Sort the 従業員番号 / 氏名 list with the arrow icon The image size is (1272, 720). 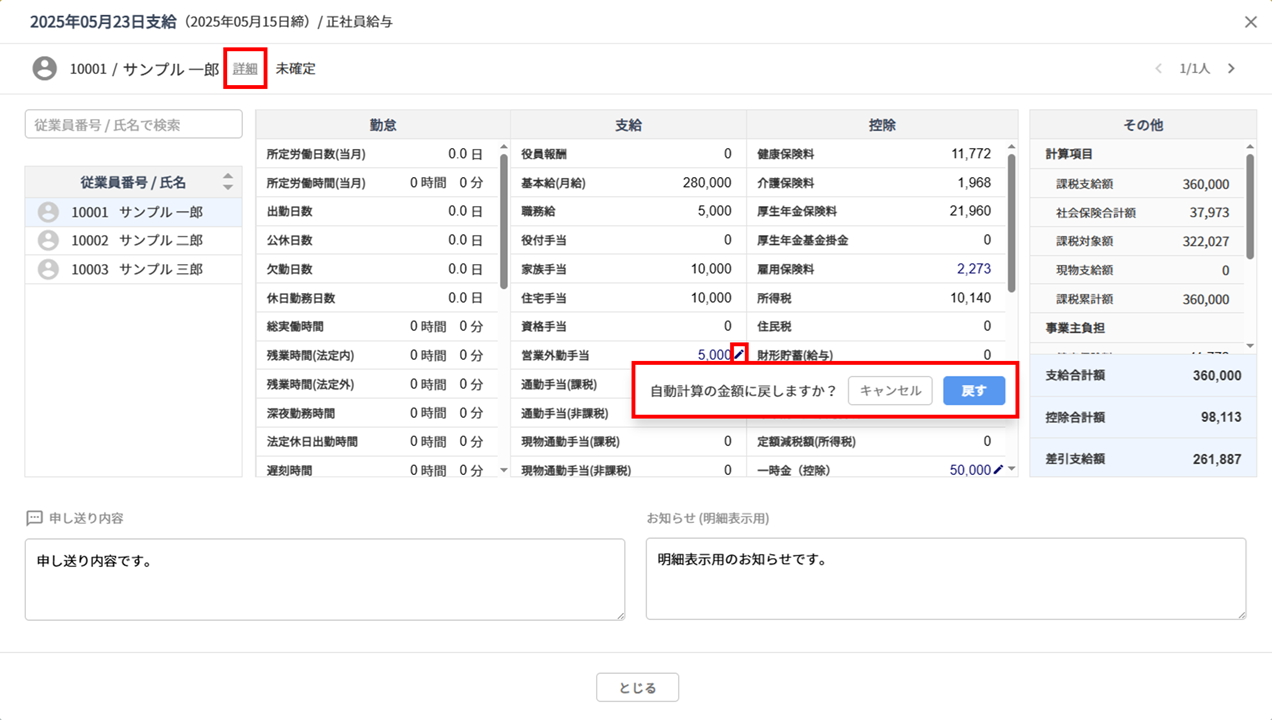(228, 182)
